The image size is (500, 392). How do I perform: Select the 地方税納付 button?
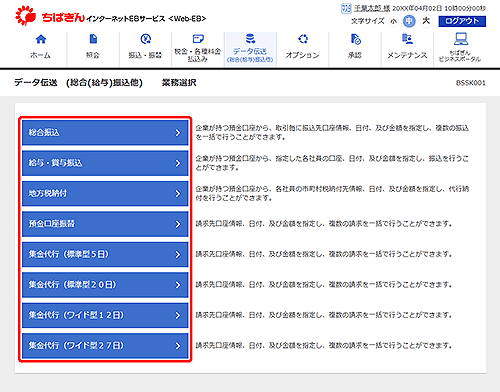105,193
